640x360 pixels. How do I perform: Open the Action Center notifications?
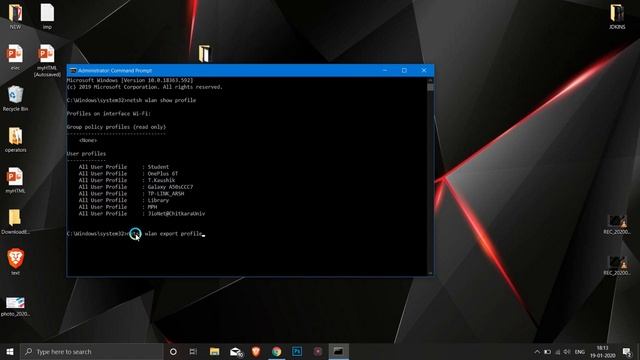(627, 352)
